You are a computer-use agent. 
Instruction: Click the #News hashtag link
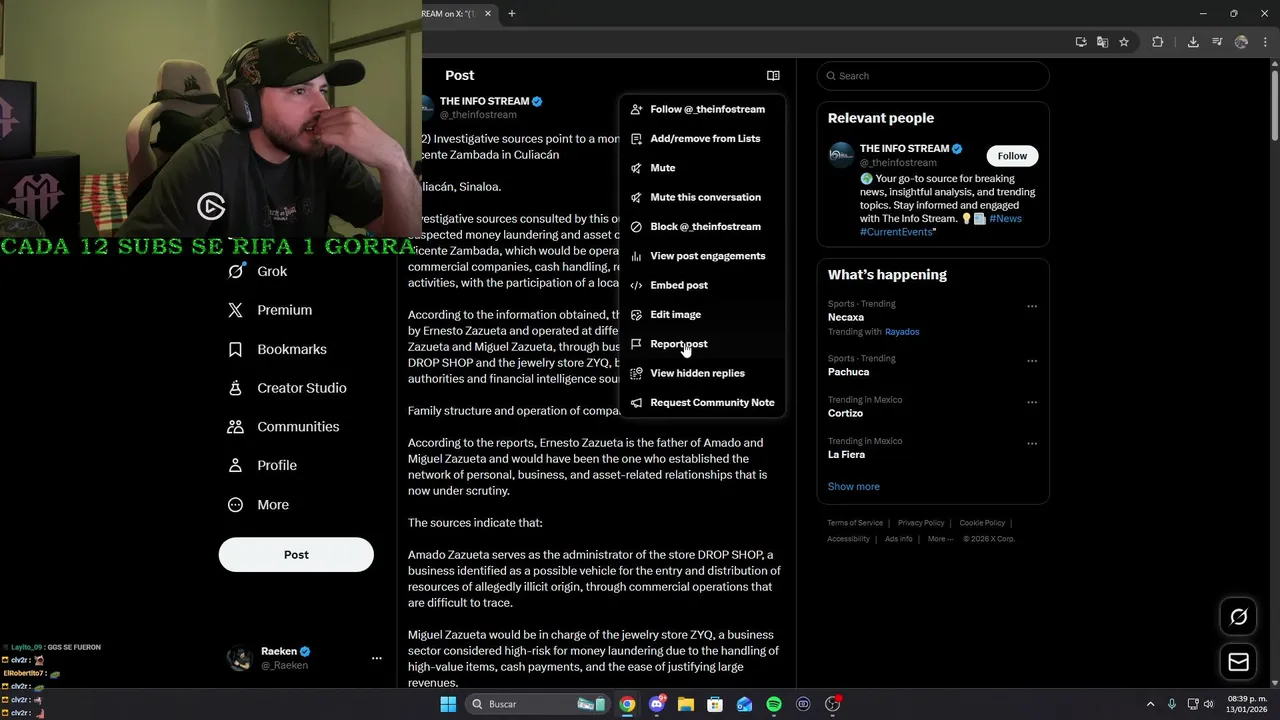pos(1005,218)
